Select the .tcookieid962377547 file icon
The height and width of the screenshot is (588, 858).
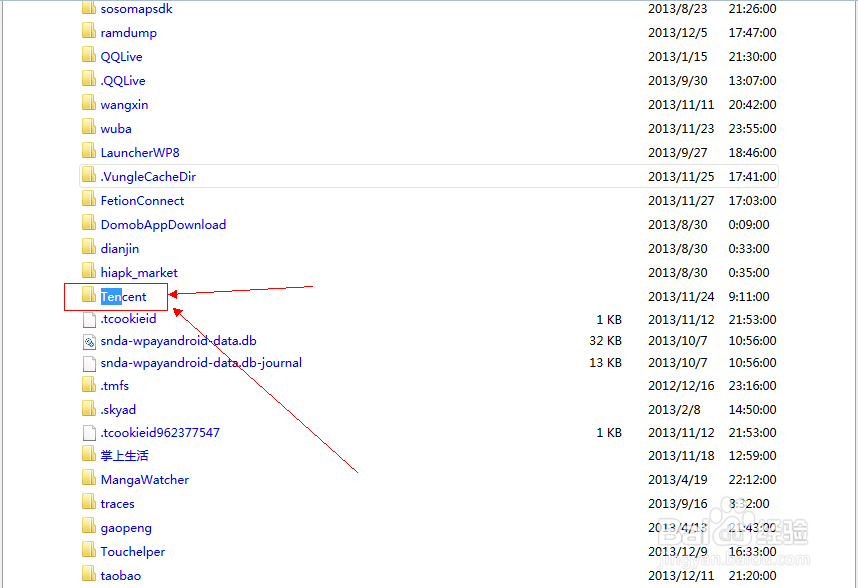point(89,433)
